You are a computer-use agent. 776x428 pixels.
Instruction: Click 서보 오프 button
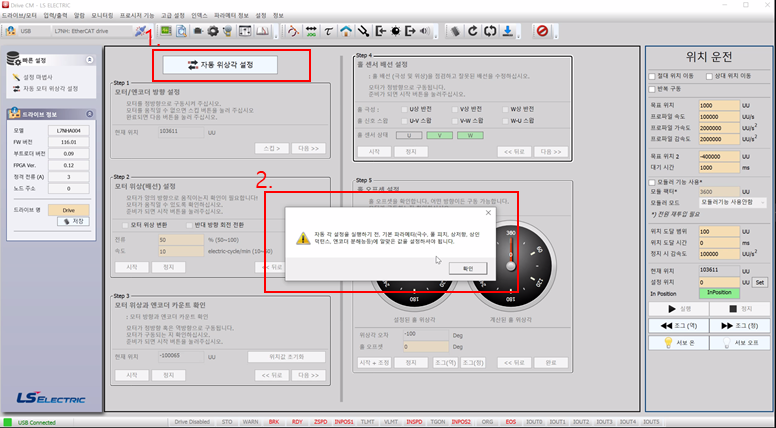(x=740, y=342)
